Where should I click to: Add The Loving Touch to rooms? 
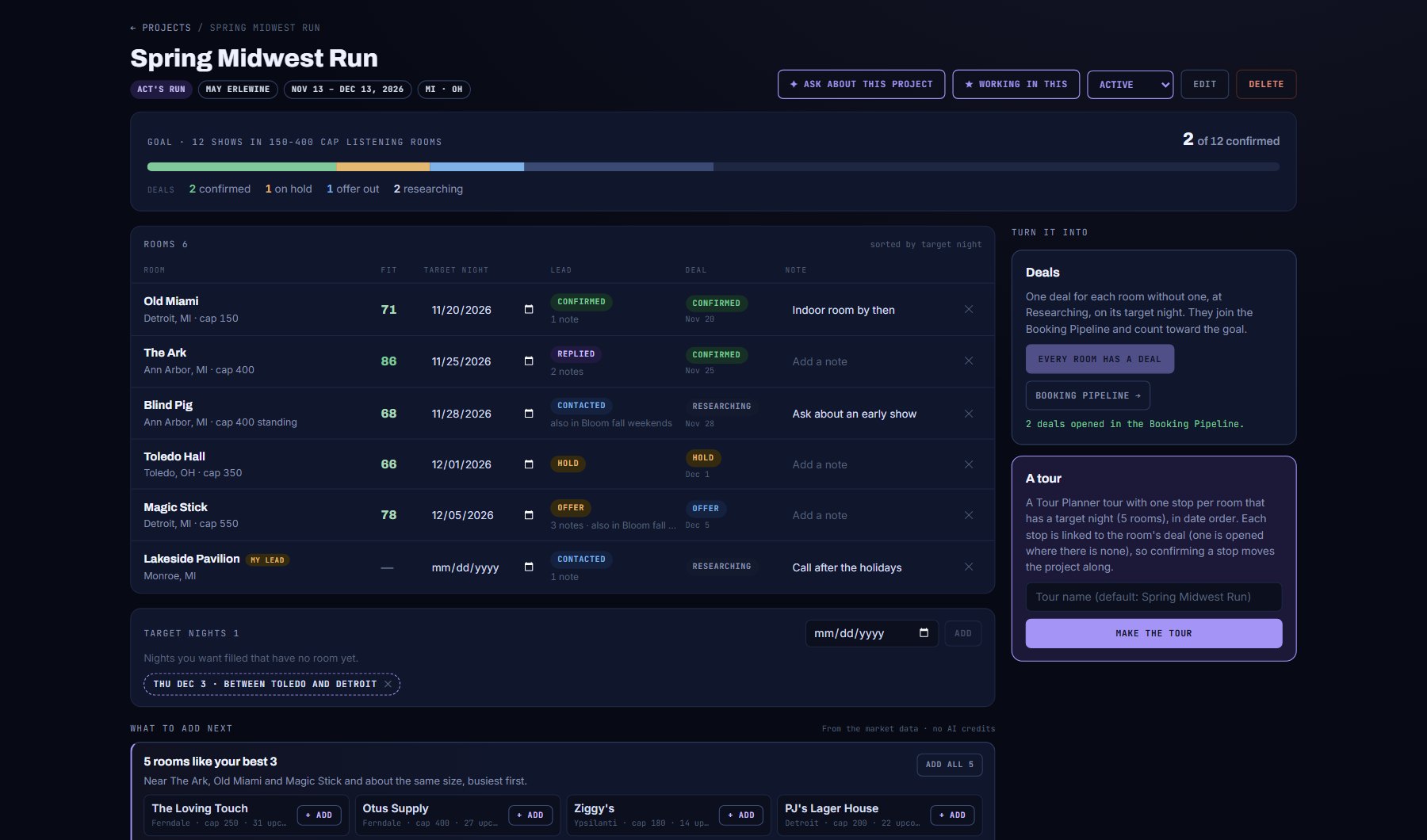tap(319, 815)
